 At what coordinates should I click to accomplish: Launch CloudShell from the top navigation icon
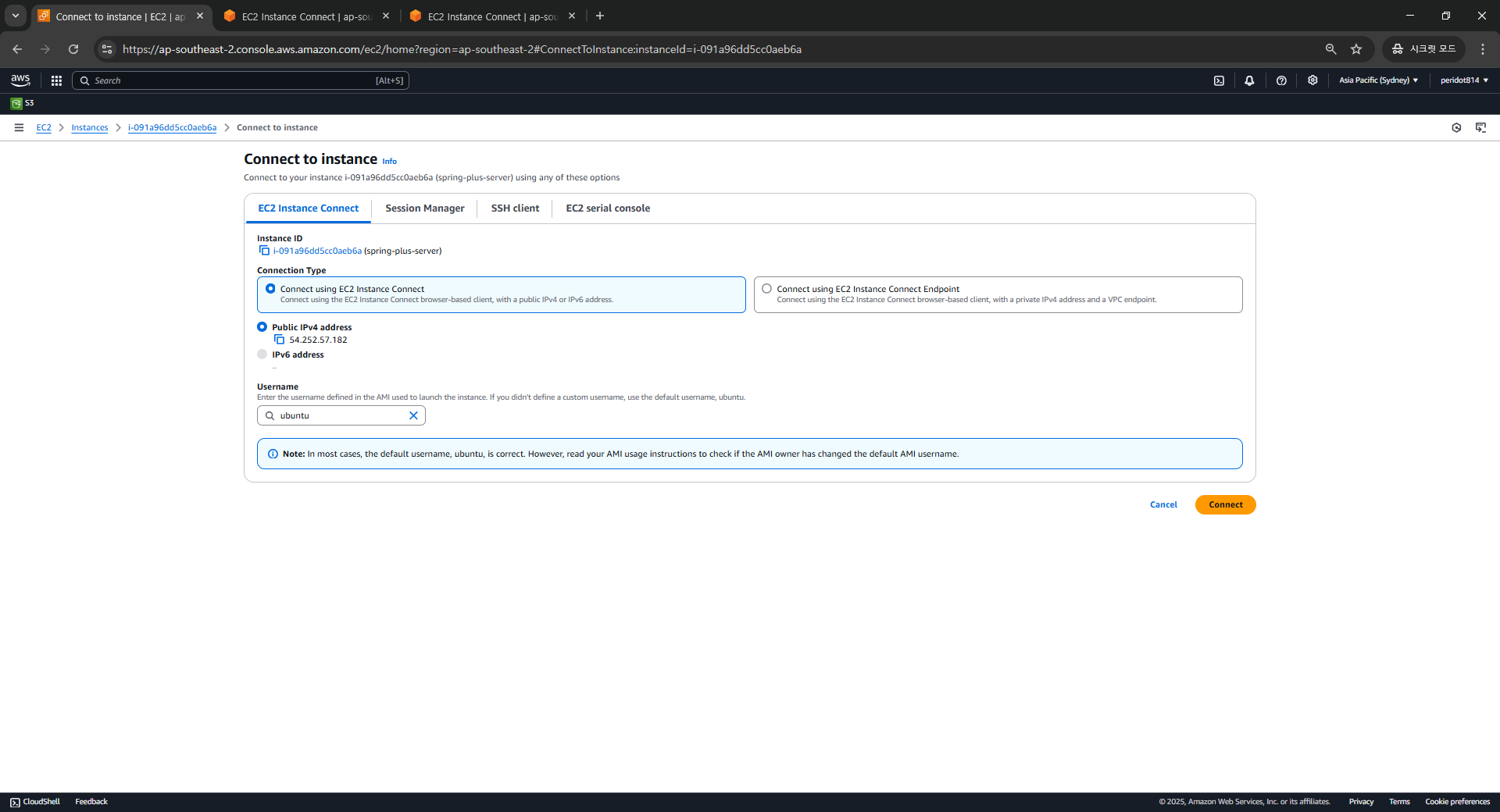(x=1219, y=80)
